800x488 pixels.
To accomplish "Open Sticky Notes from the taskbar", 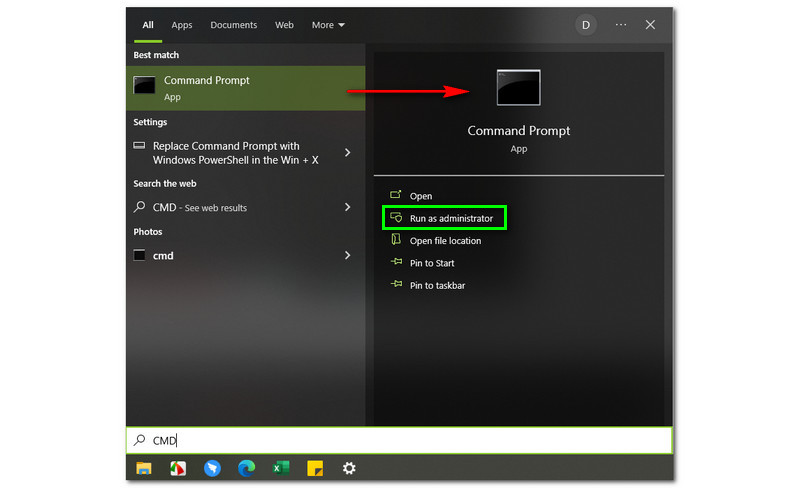I will 315,468.
